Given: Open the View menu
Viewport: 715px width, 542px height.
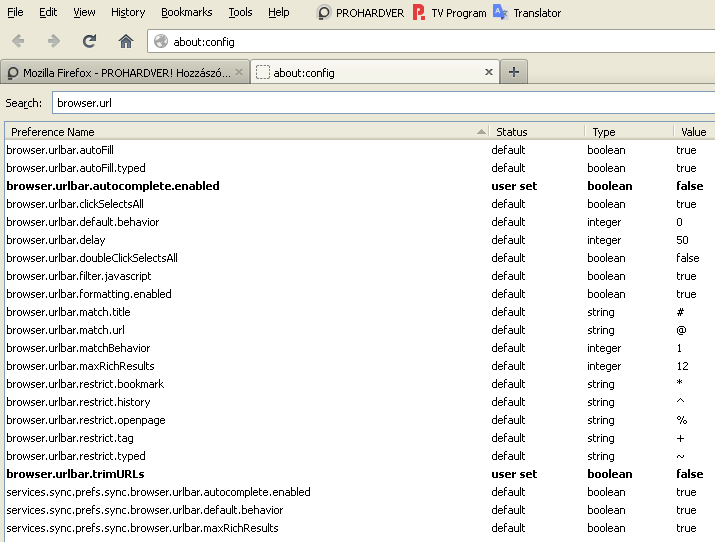Looking at the screenshot, I should [84, 12].
